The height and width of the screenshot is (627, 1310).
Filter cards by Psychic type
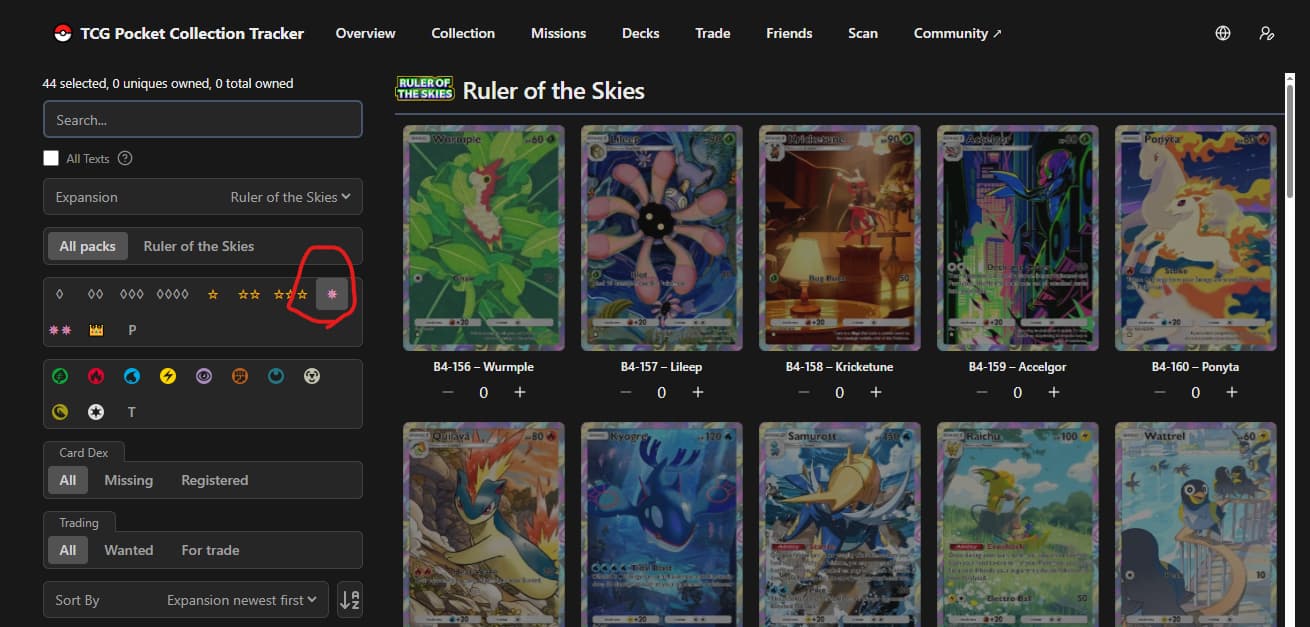click(x=204, y=376)
